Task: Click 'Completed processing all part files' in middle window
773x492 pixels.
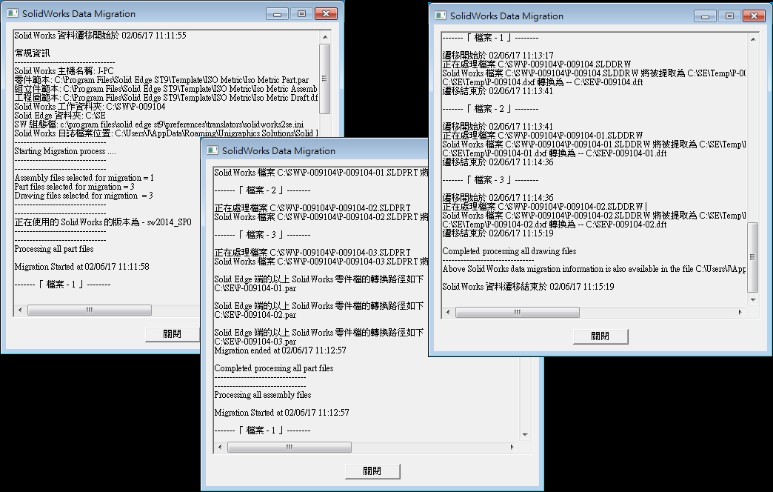Action: [x=274, y=368]
